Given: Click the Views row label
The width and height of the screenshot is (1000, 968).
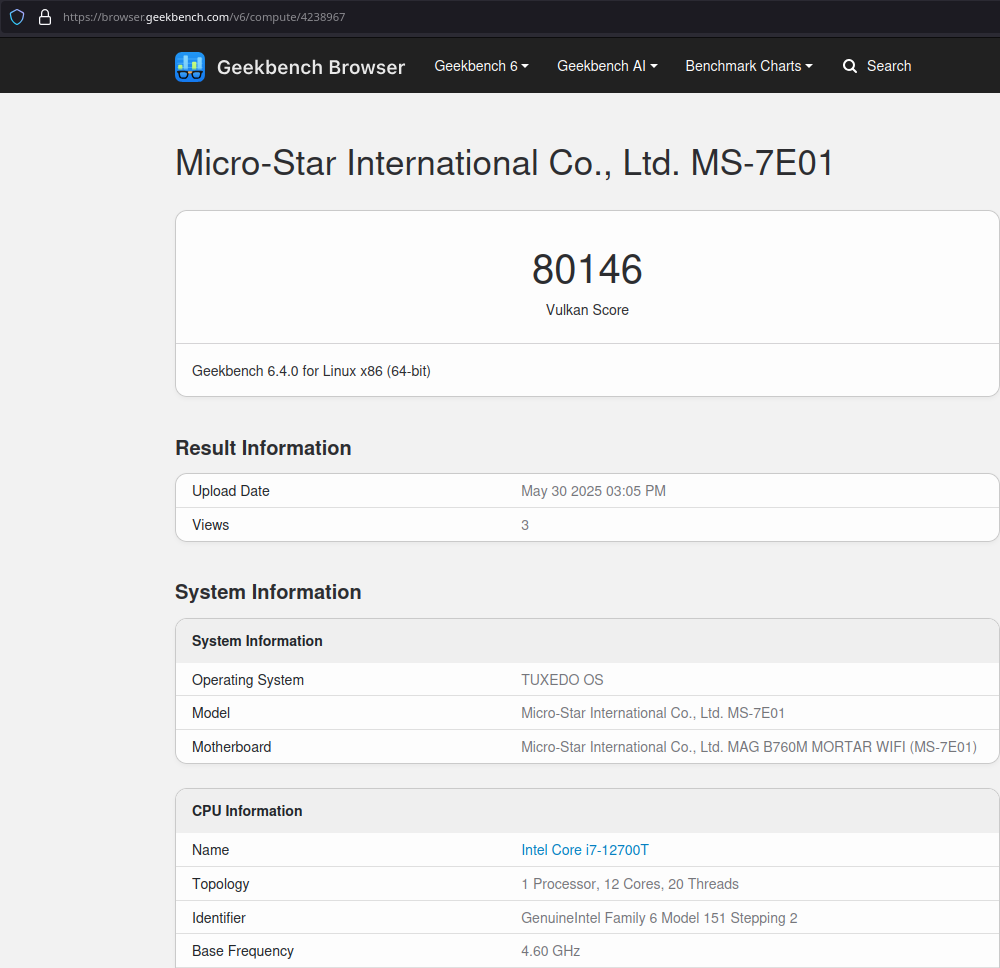Looking at the screenshot, I should coord(210,525).
